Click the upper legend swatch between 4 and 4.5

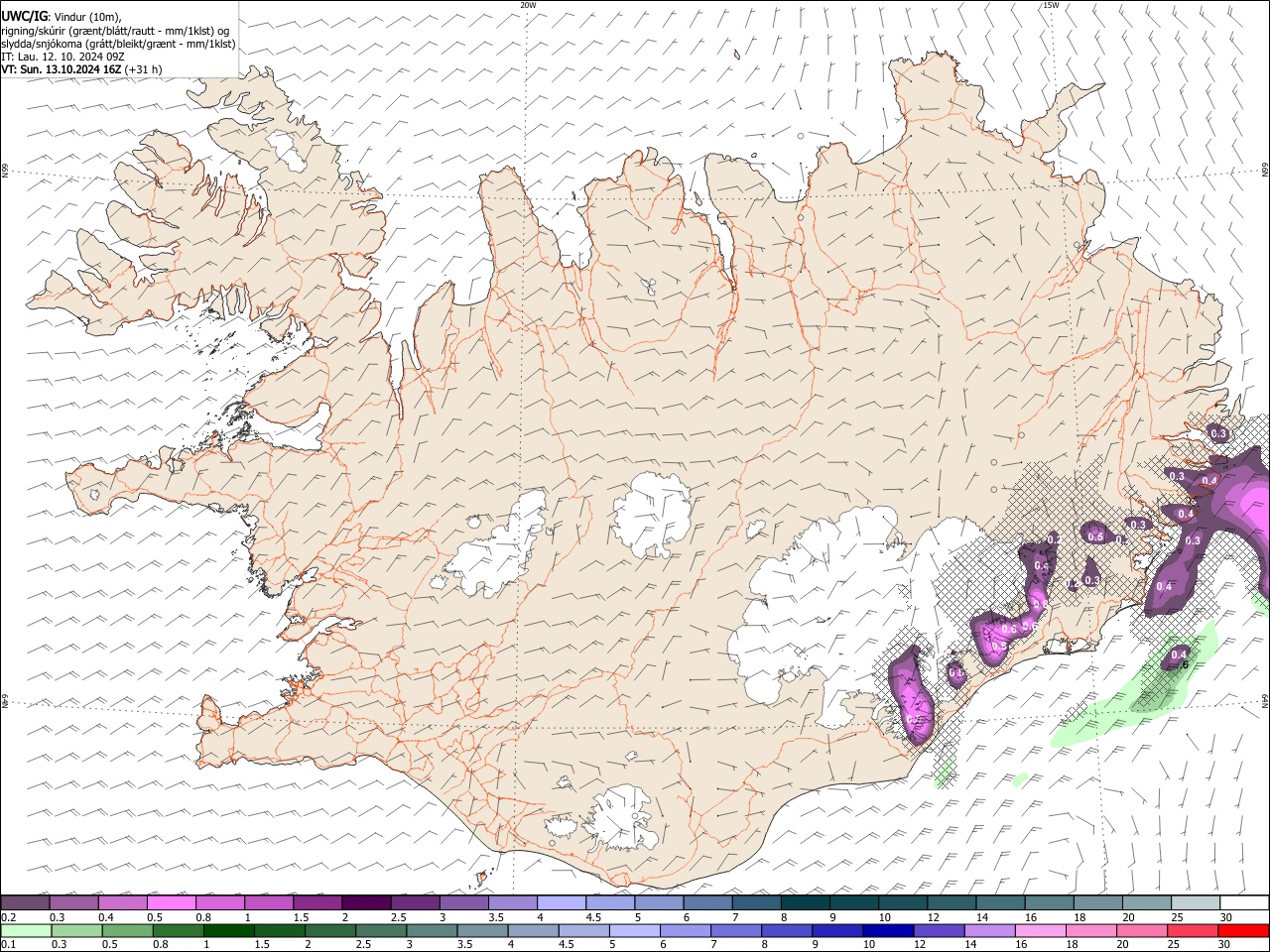[562, 902]
